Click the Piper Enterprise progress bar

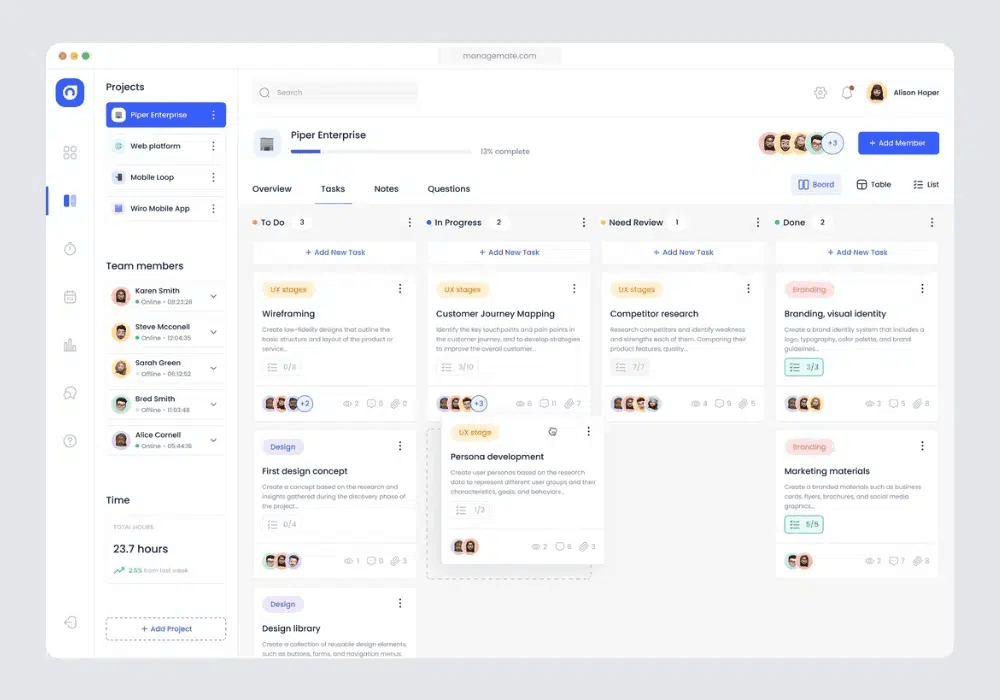coord(380,152)
